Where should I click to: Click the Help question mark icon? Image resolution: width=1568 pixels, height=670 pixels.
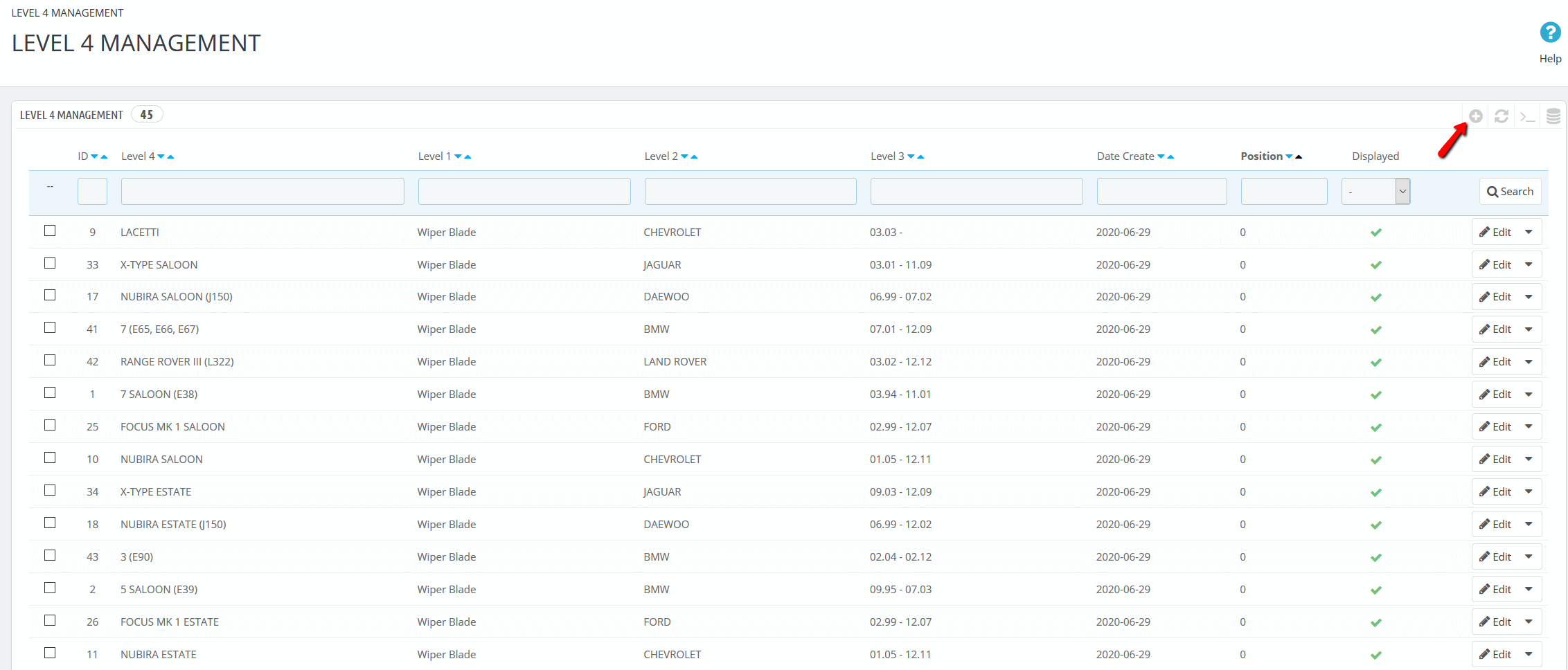tap(1550, 32)
